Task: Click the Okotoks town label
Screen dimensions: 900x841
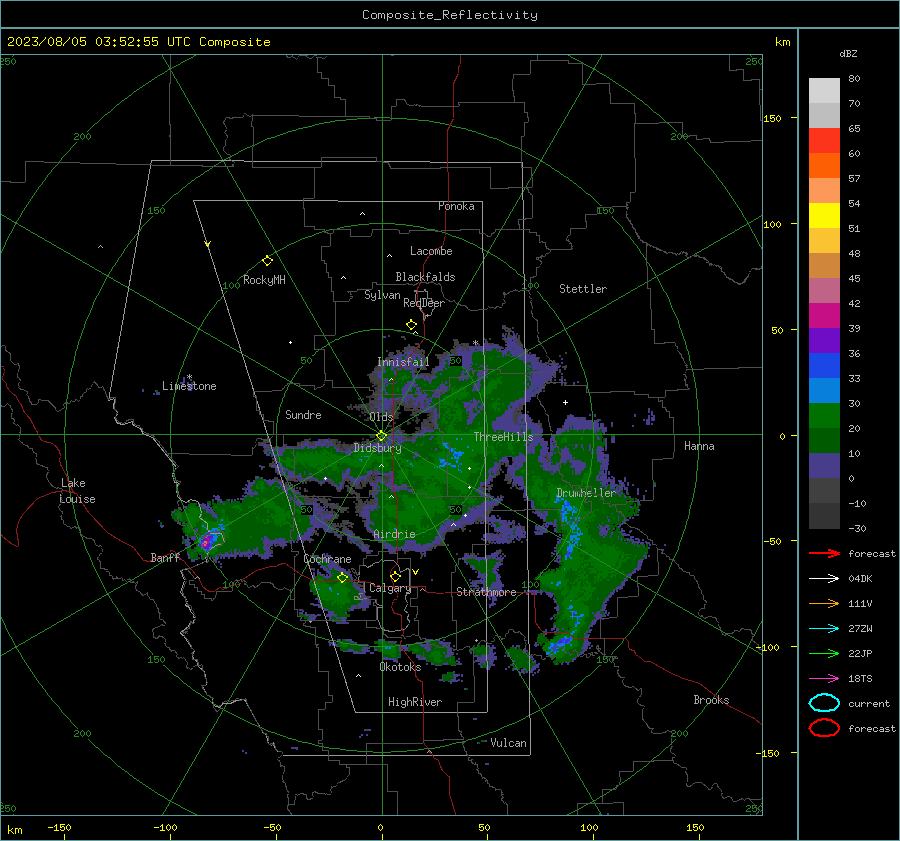Action: [400, 667]
